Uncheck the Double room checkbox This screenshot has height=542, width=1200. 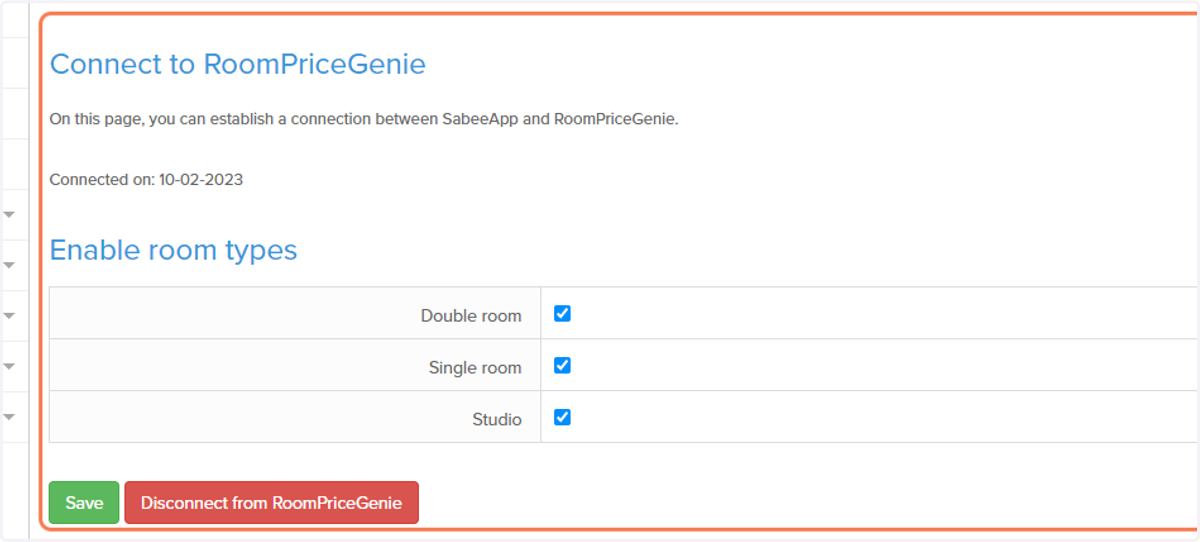562,314
